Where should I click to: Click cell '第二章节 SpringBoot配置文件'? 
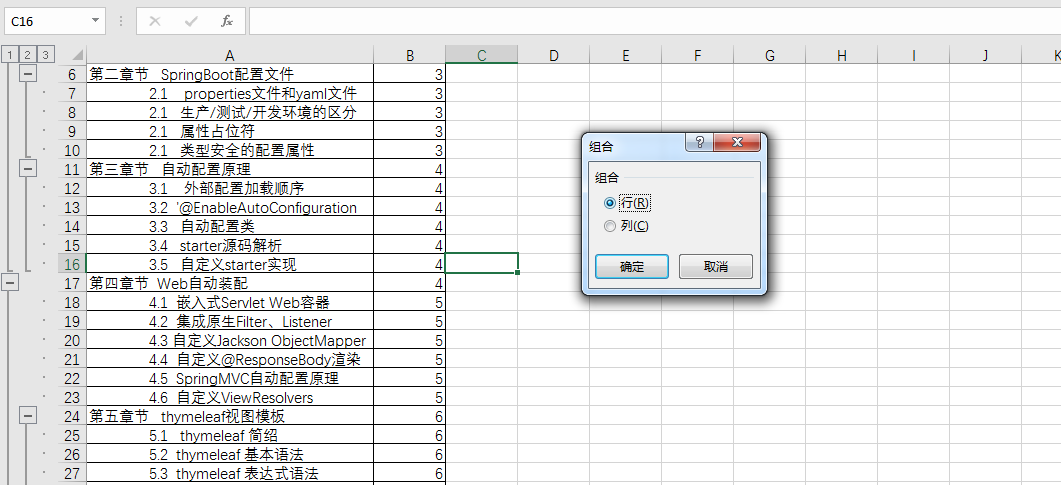[230, 74]
